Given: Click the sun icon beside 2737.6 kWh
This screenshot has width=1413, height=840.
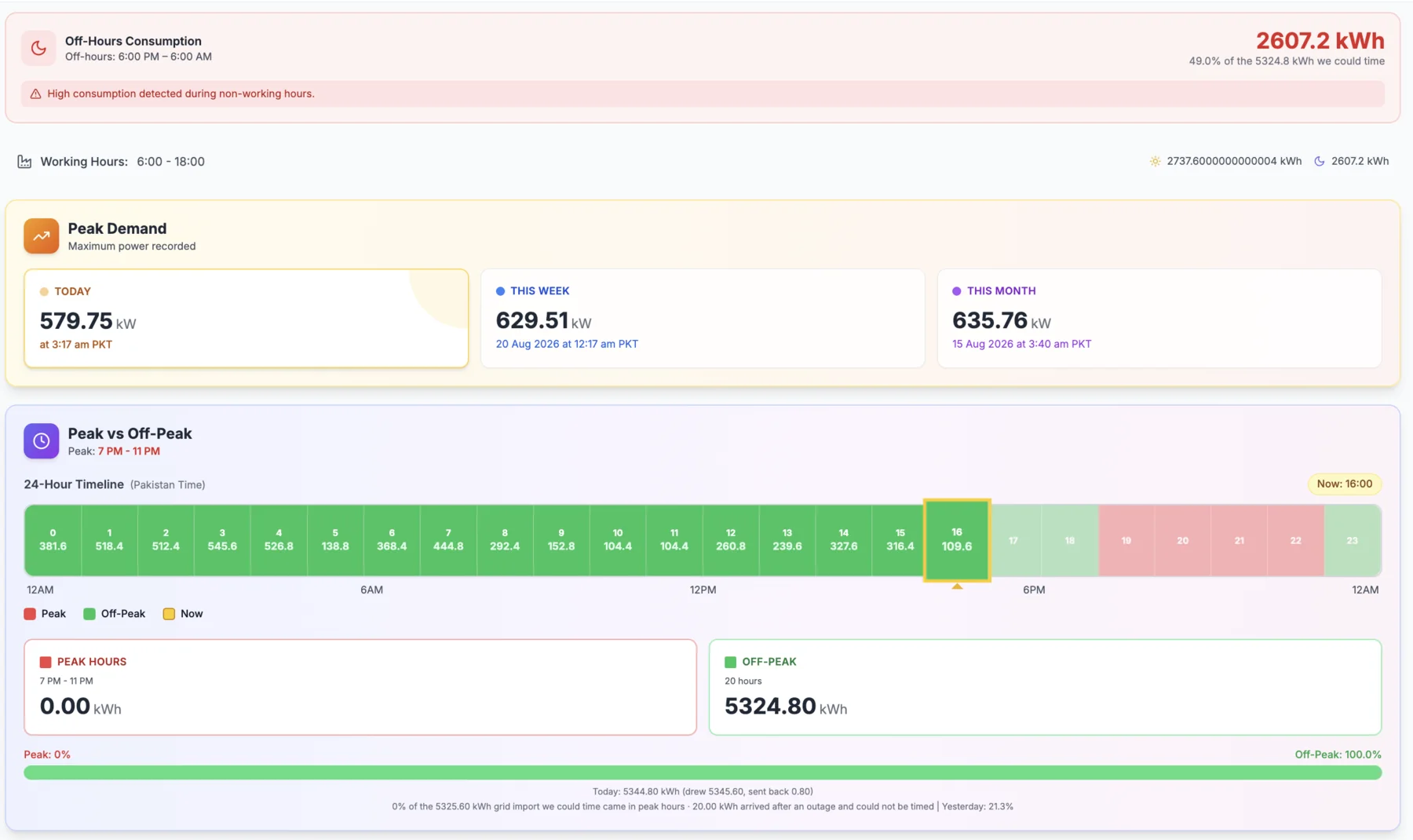Looking at the screenshot, I should click(x=1155, y=161).
